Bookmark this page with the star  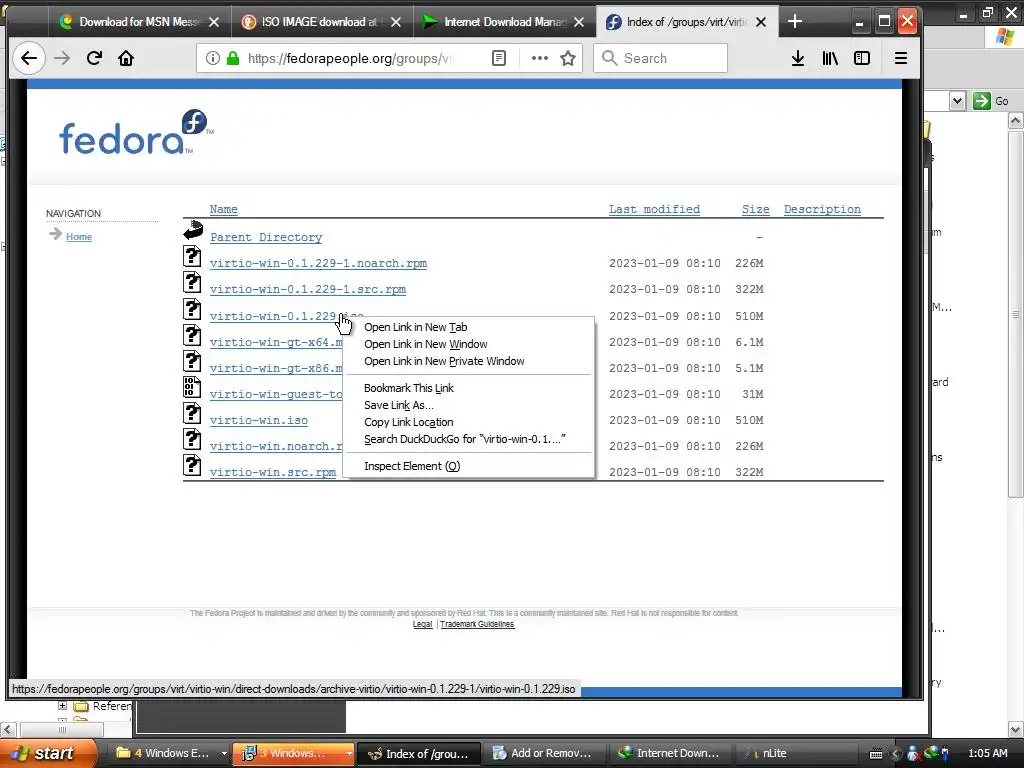568,58
